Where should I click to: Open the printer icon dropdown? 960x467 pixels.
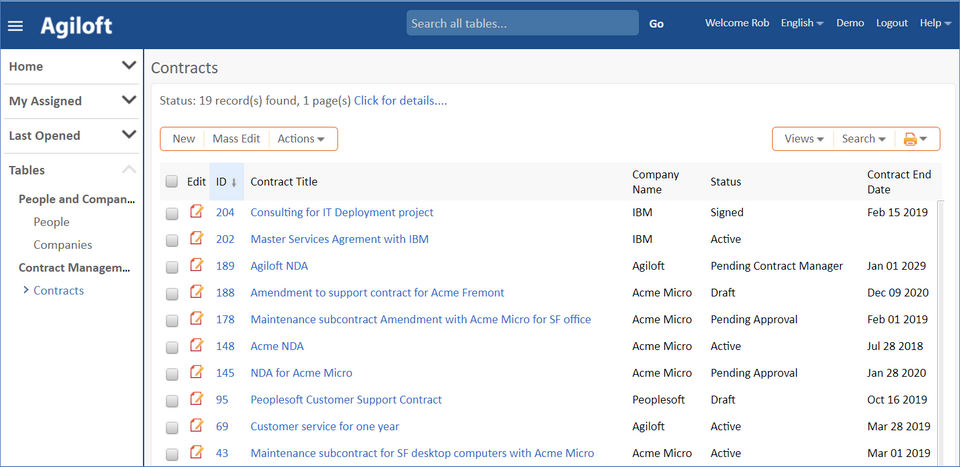(x=915, y=139)
